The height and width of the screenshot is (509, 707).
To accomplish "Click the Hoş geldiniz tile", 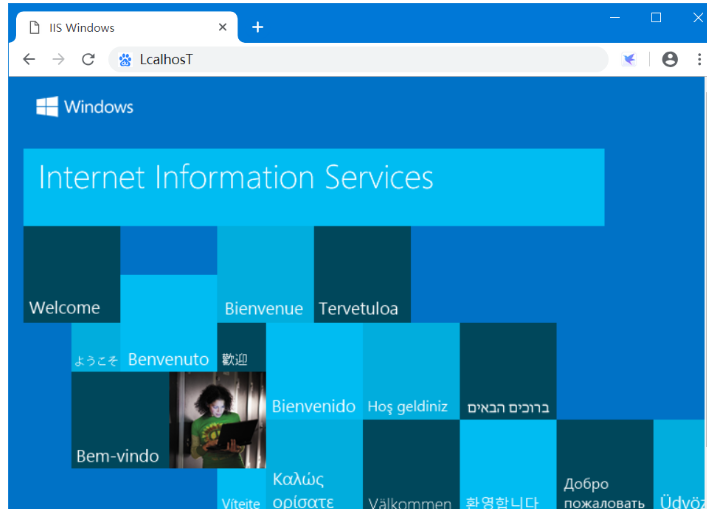I will [x=411, y=371].
